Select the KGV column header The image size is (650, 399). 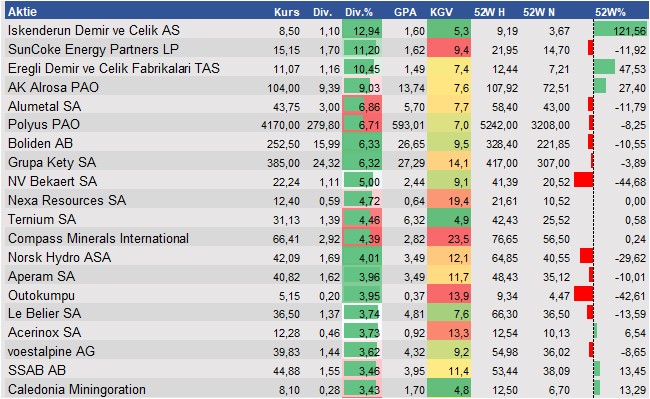tap(441, 12)
